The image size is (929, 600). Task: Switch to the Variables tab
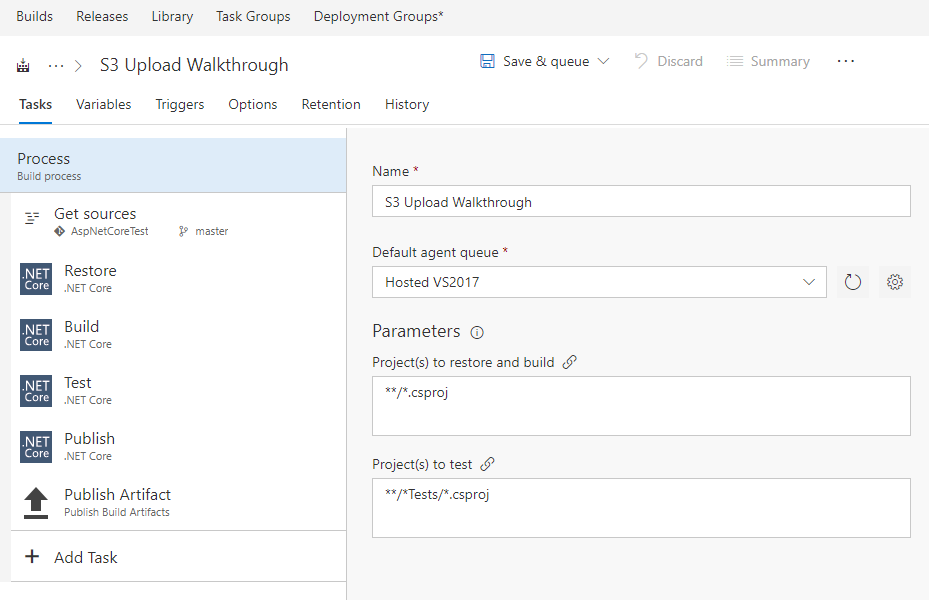[104, 104]
